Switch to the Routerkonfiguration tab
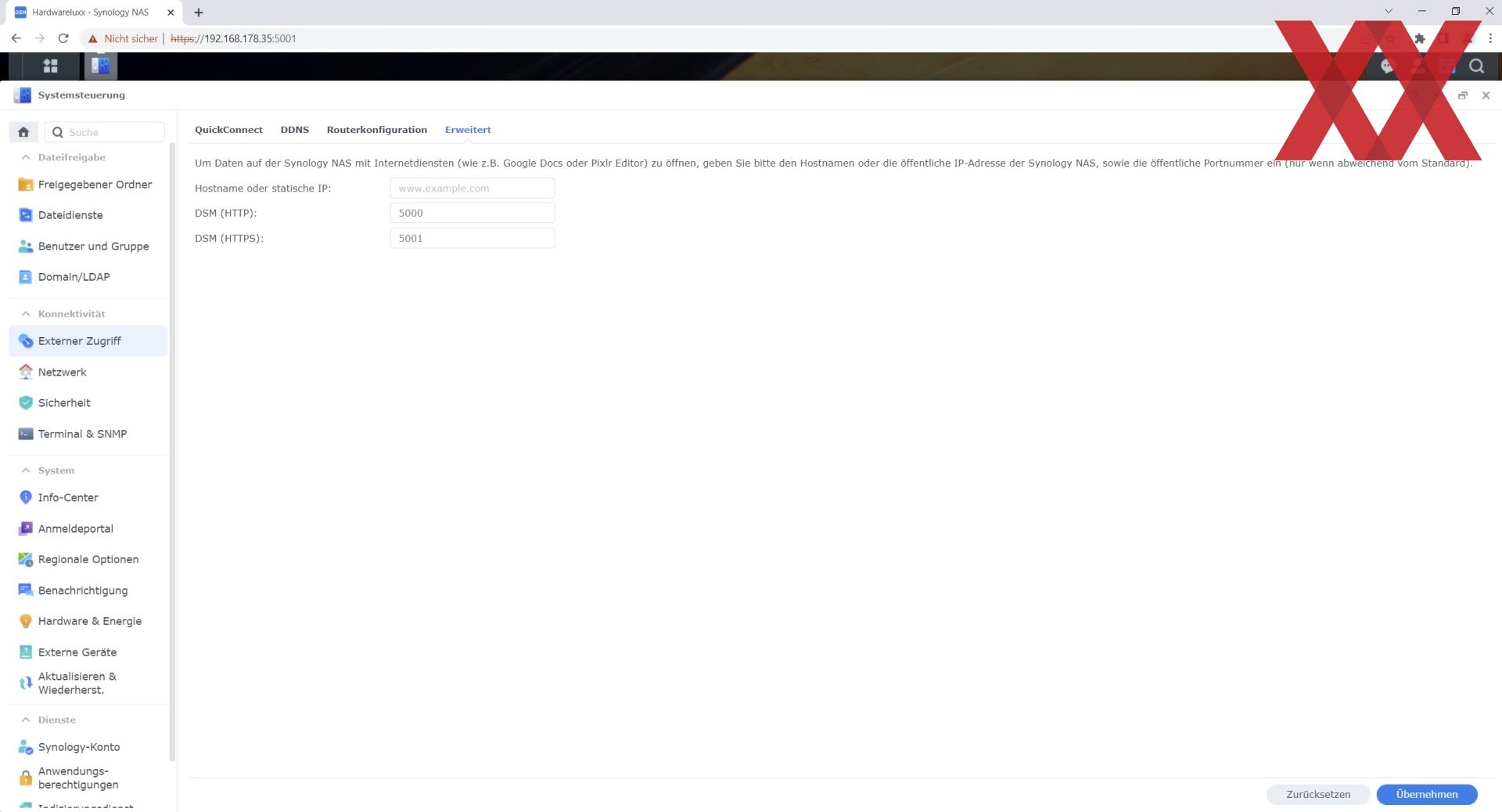The width and height of the screenshot is (1502, 812). [x=377, y=130]
